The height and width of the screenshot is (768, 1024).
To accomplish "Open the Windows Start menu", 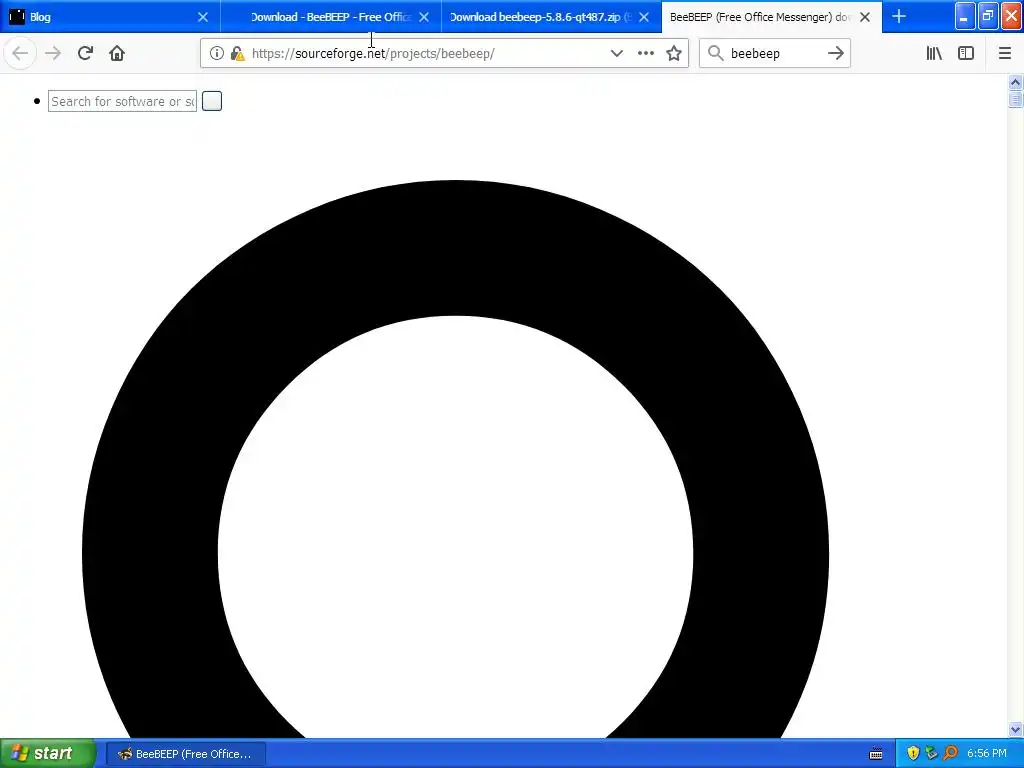I will (48, 754).
